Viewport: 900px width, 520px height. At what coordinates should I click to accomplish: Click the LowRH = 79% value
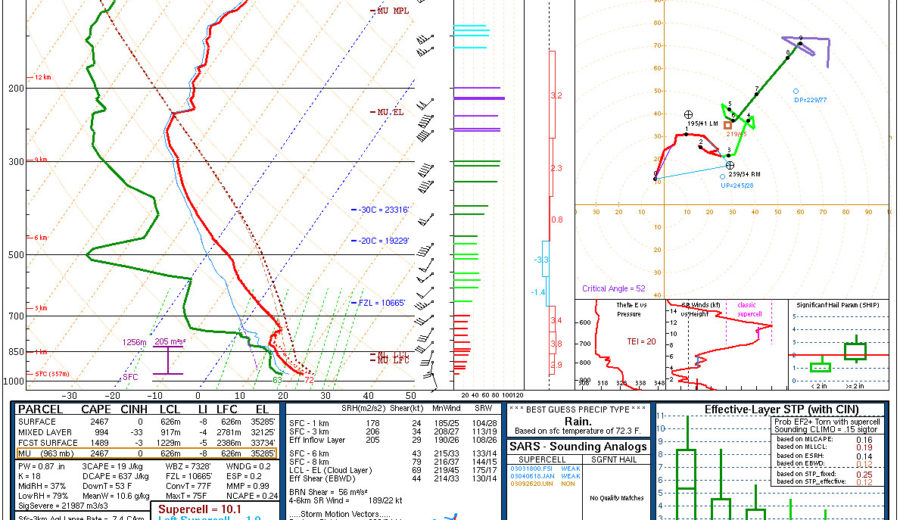[43, 496]
